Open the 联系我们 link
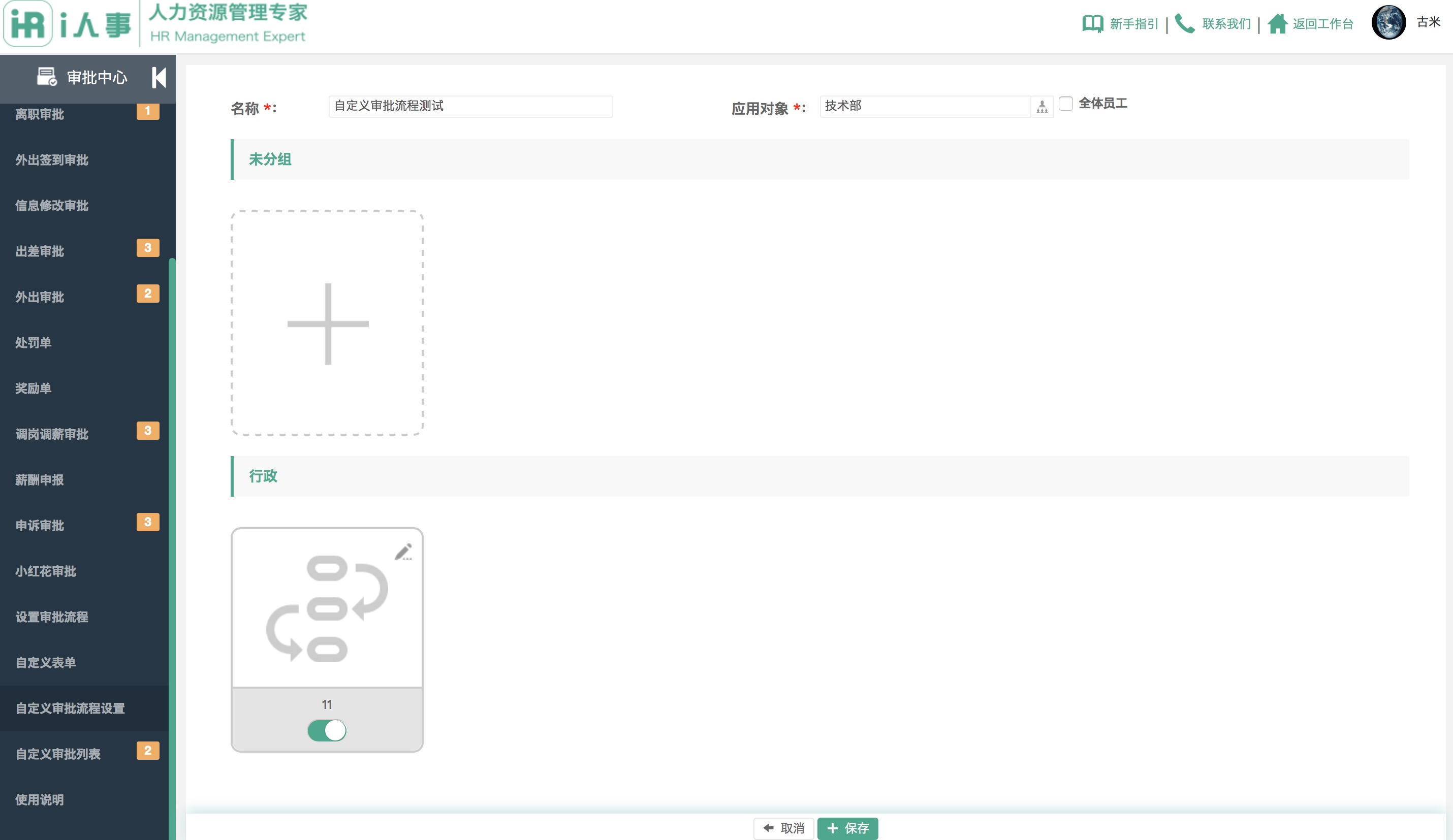 (x=1226, y=24)
